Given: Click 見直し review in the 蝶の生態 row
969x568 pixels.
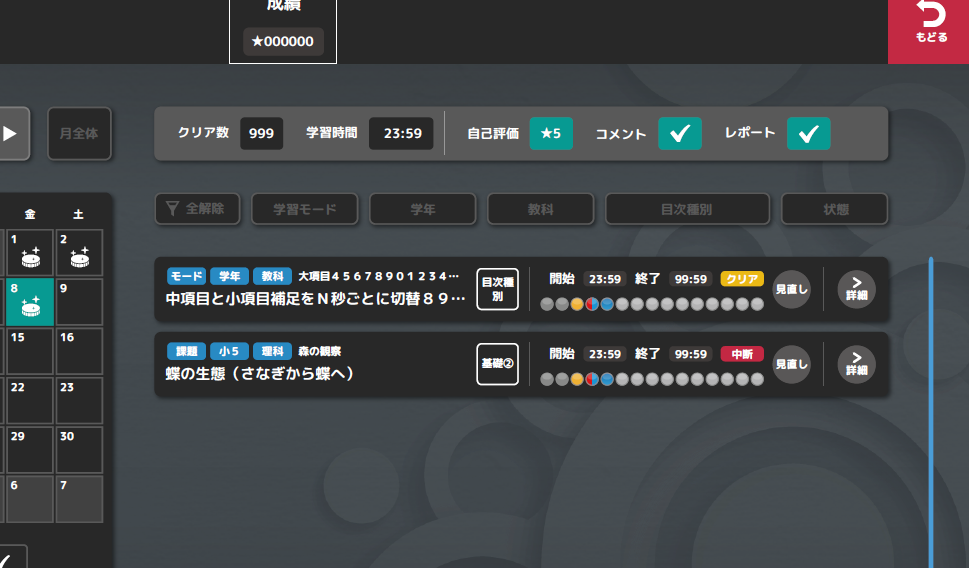Looking at the screenshot, I should [792, 364].
